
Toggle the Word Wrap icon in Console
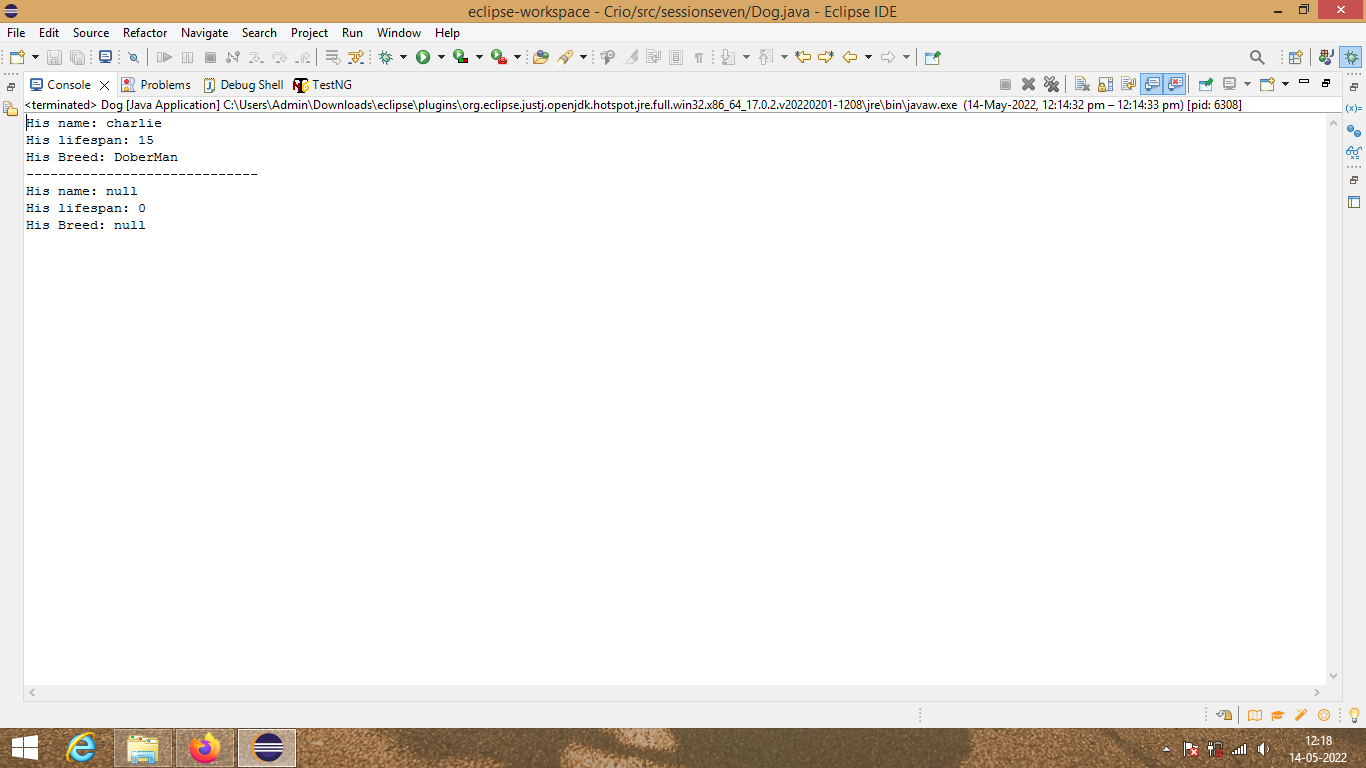click(x=1128, y=84)
